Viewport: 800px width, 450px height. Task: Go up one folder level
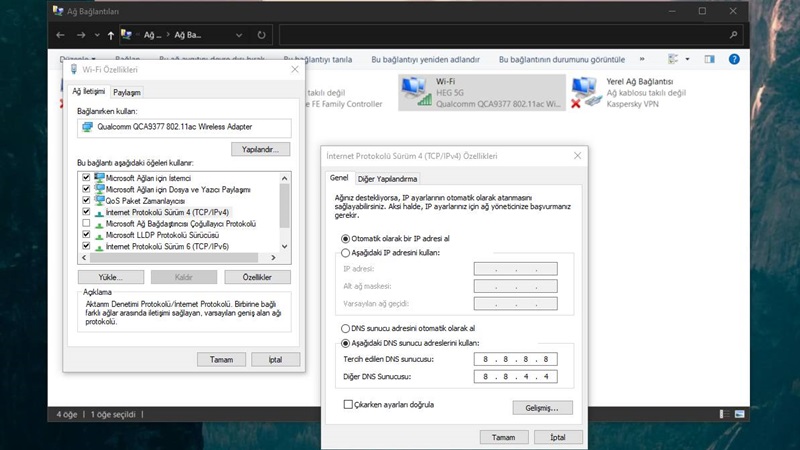click(x=111, y=35)
